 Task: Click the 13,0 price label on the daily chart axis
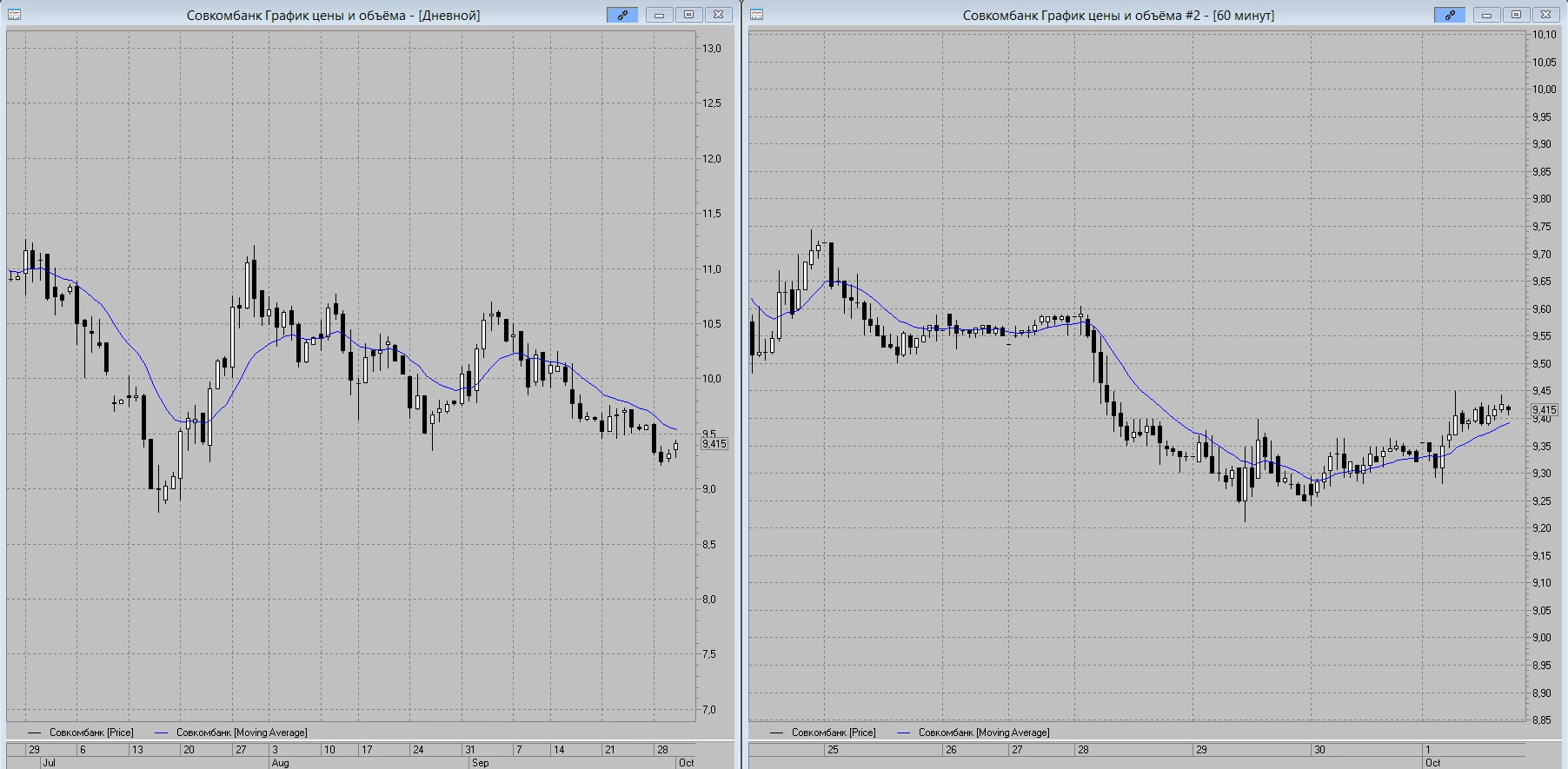(712, 49)
